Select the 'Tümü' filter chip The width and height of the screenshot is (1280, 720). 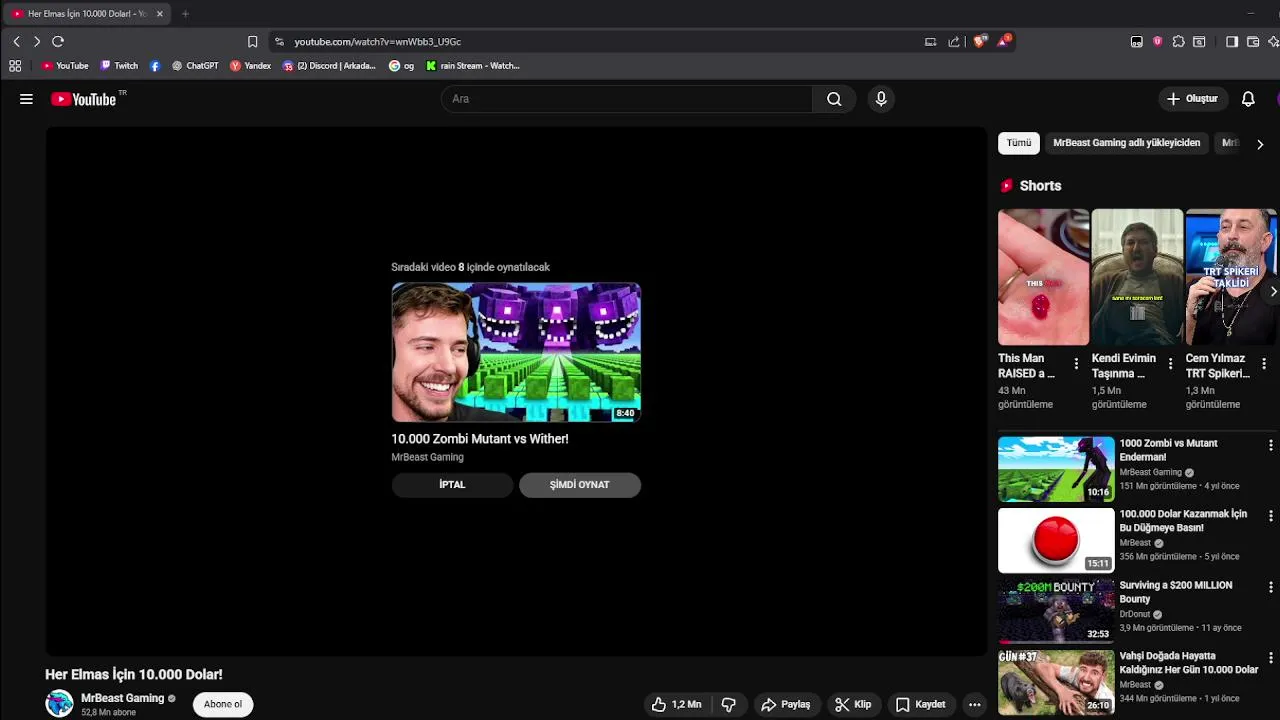(1019, 143)
